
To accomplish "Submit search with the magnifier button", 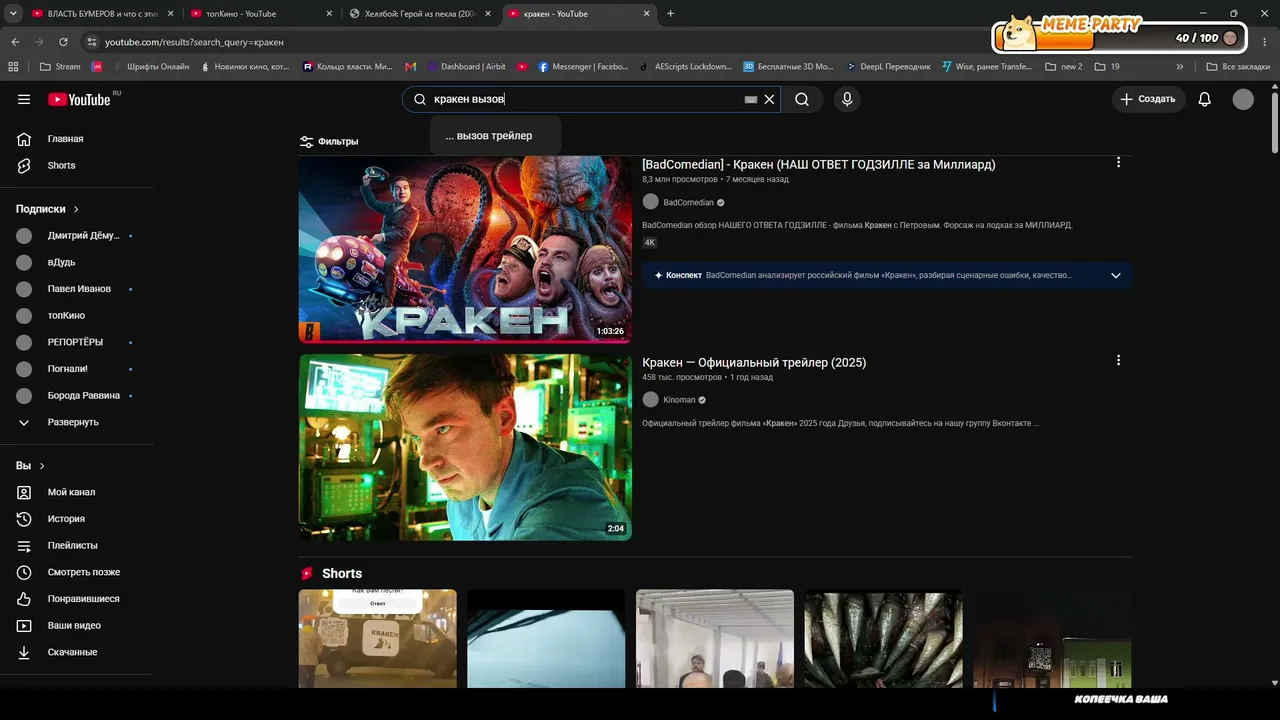I will (802, 99).
